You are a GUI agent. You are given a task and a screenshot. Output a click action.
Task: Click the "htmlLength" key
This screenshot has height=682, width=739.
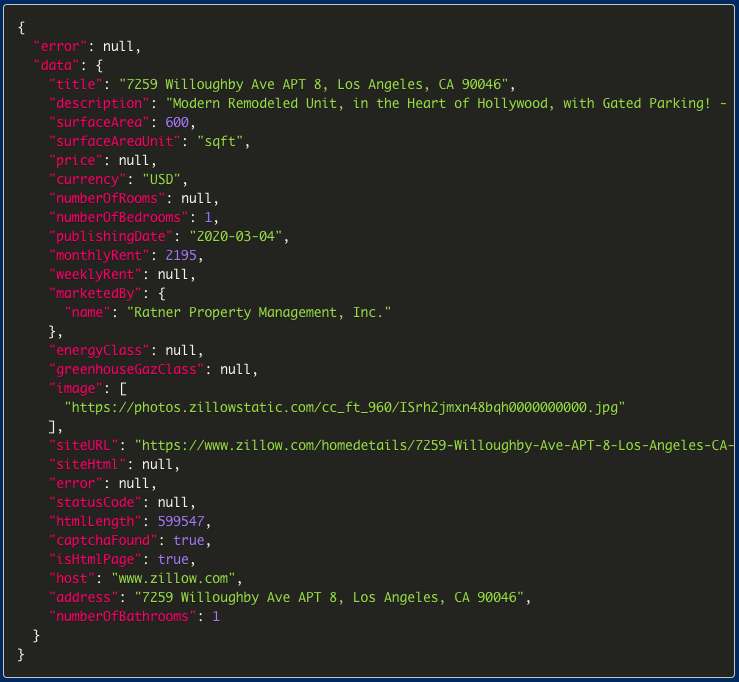click(x=95, y=522)
